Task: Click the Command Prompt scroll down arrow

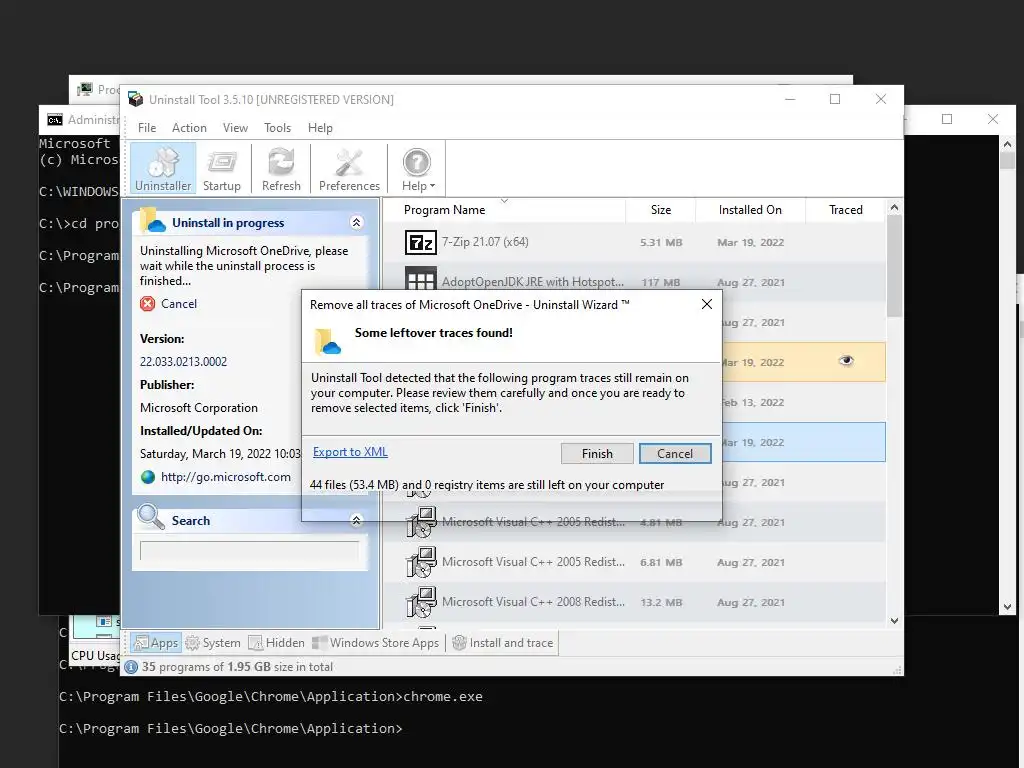Action: 1007,607
